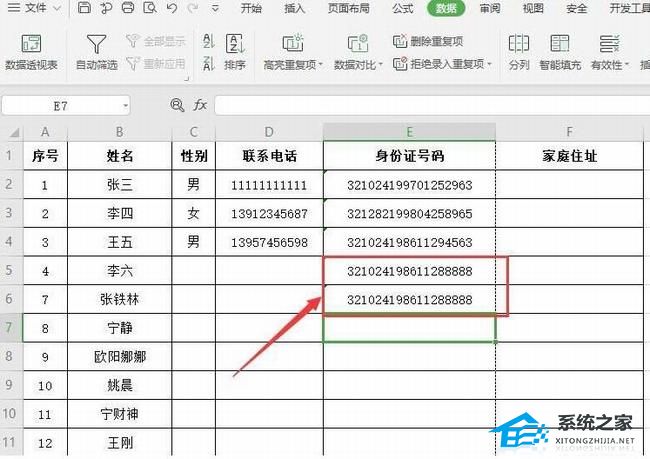Open the 有效性 dropdown
650x459 pixels.
coord(610,52)
